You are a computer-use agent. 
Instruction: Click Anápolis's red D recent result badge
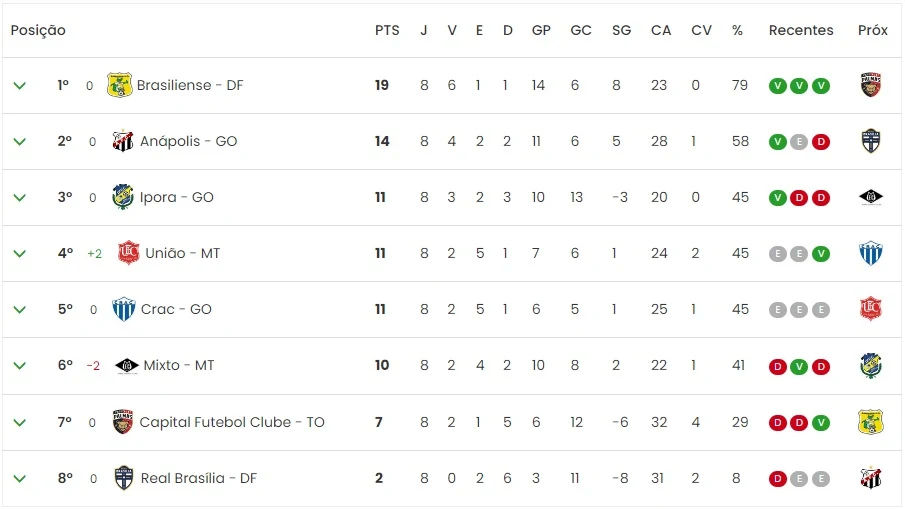821,142
